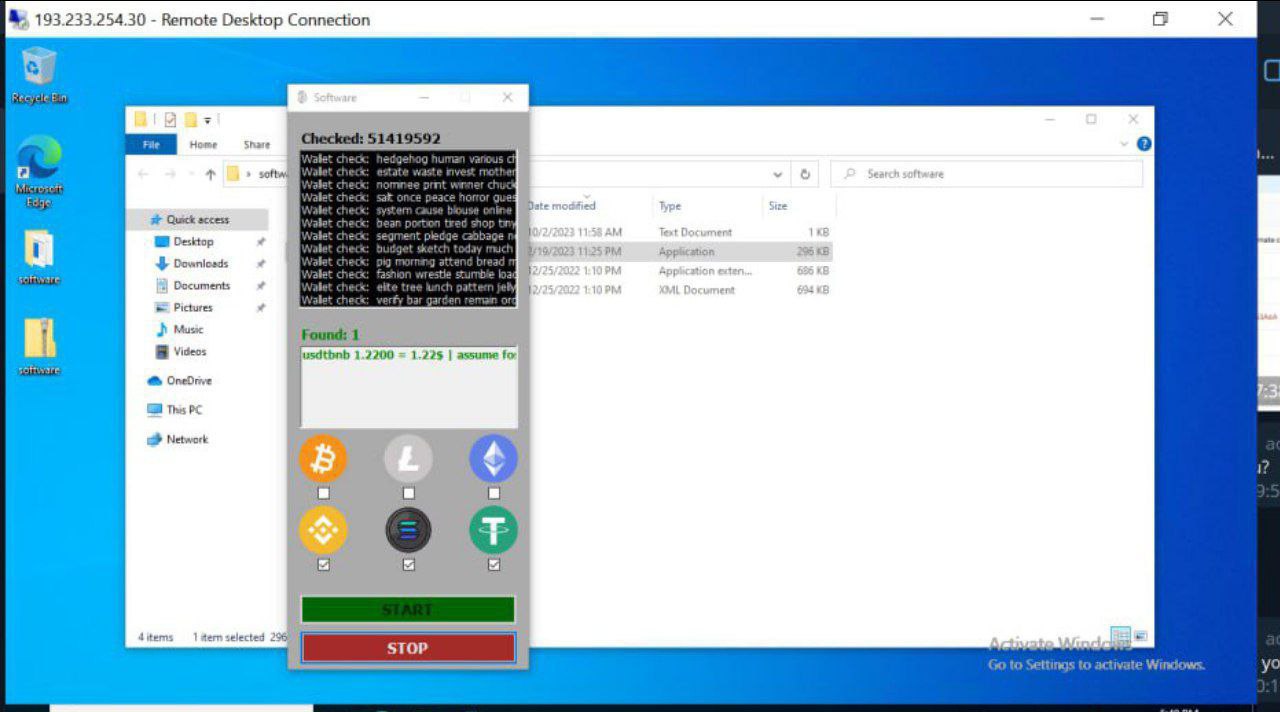Click the Litecoin coin icon
The image size is (1280, 712).
(x=408, y=459)
